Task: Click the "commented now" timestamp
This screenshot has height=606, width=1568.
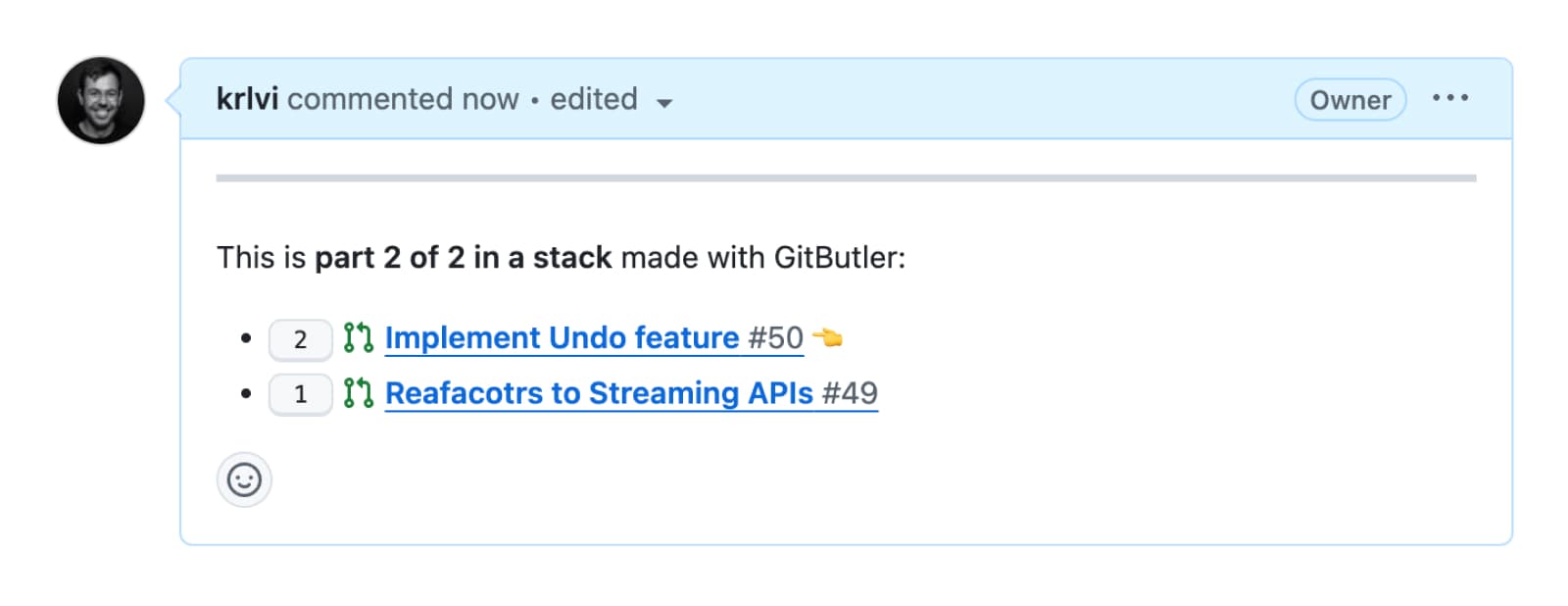Action: click(402, 99)
